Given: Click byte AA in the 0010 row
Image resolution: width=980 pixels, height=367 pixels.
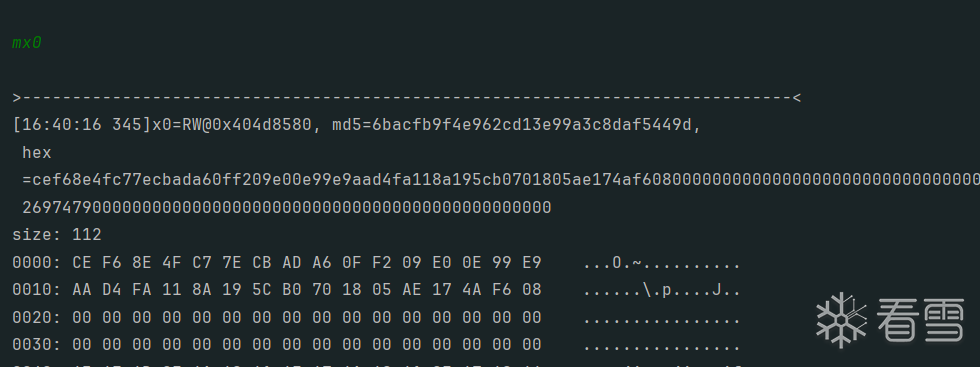Looking at the screenshot, I should click(x=82, y=290).
